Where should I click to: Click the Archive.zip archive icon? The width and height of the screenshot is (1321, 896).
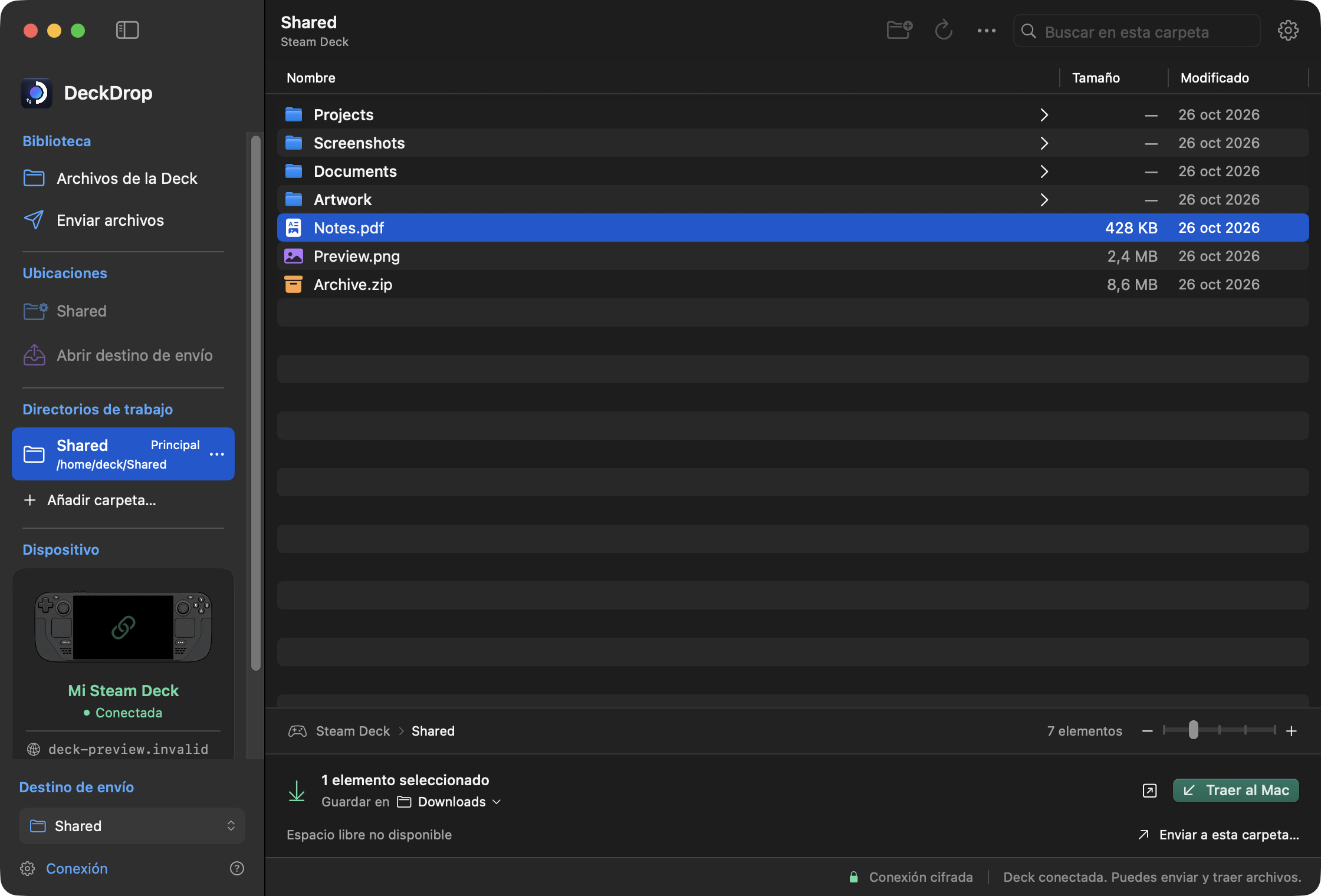click(294, 284)
